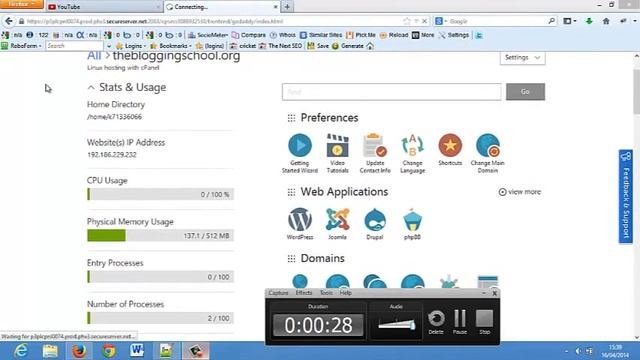Click the browser address bar
The width and height of the screenshot is (640, 360).
(x=212, y=21)
